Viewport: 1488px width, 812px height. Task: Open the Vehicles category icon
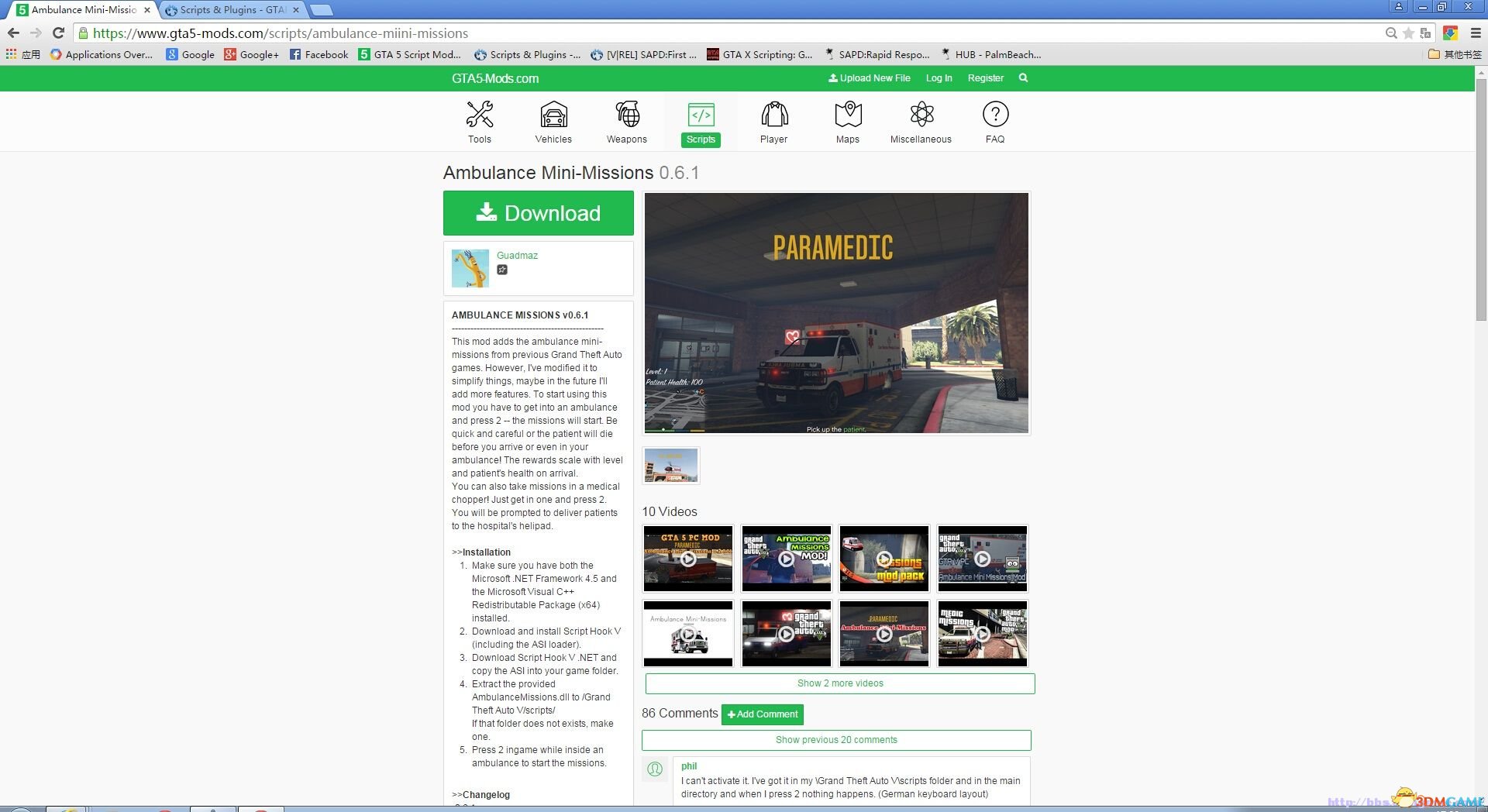coord(553,115)
